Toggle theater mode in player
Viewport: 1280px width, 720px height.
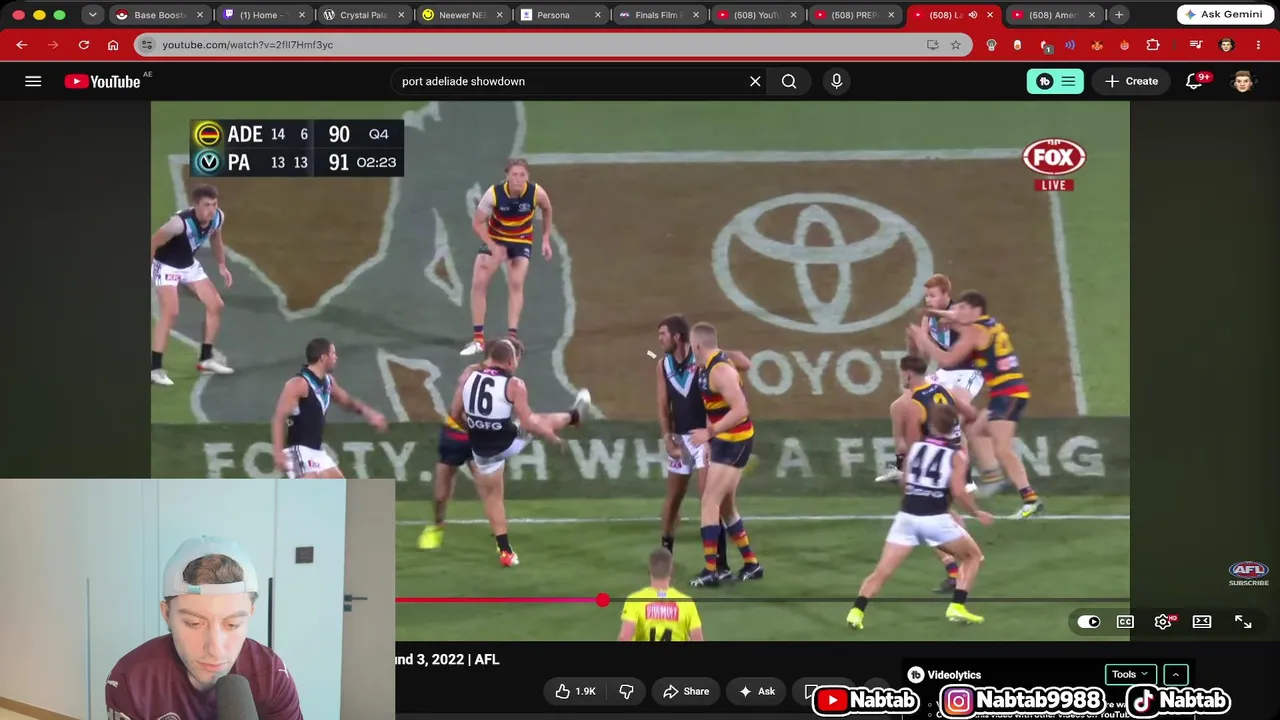pos(1202,622)
